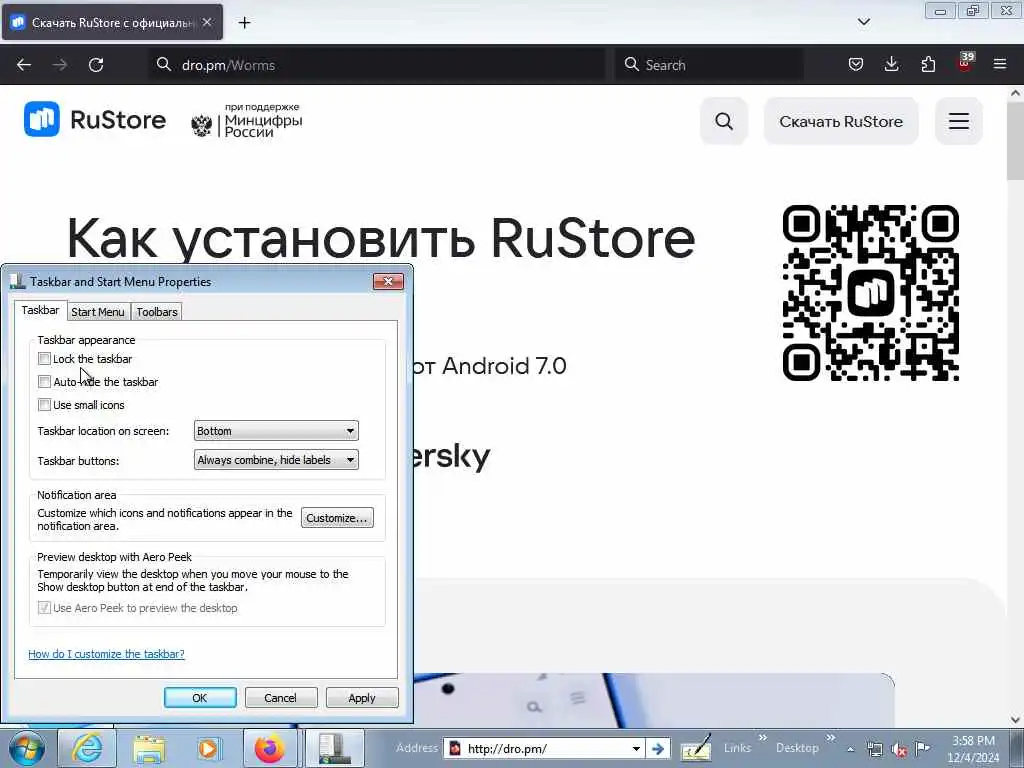Image resolution: width=1024 pixels, height=768 pixels.
Task: Open the Firefox hamburger menu
Action: (1000, 64)
